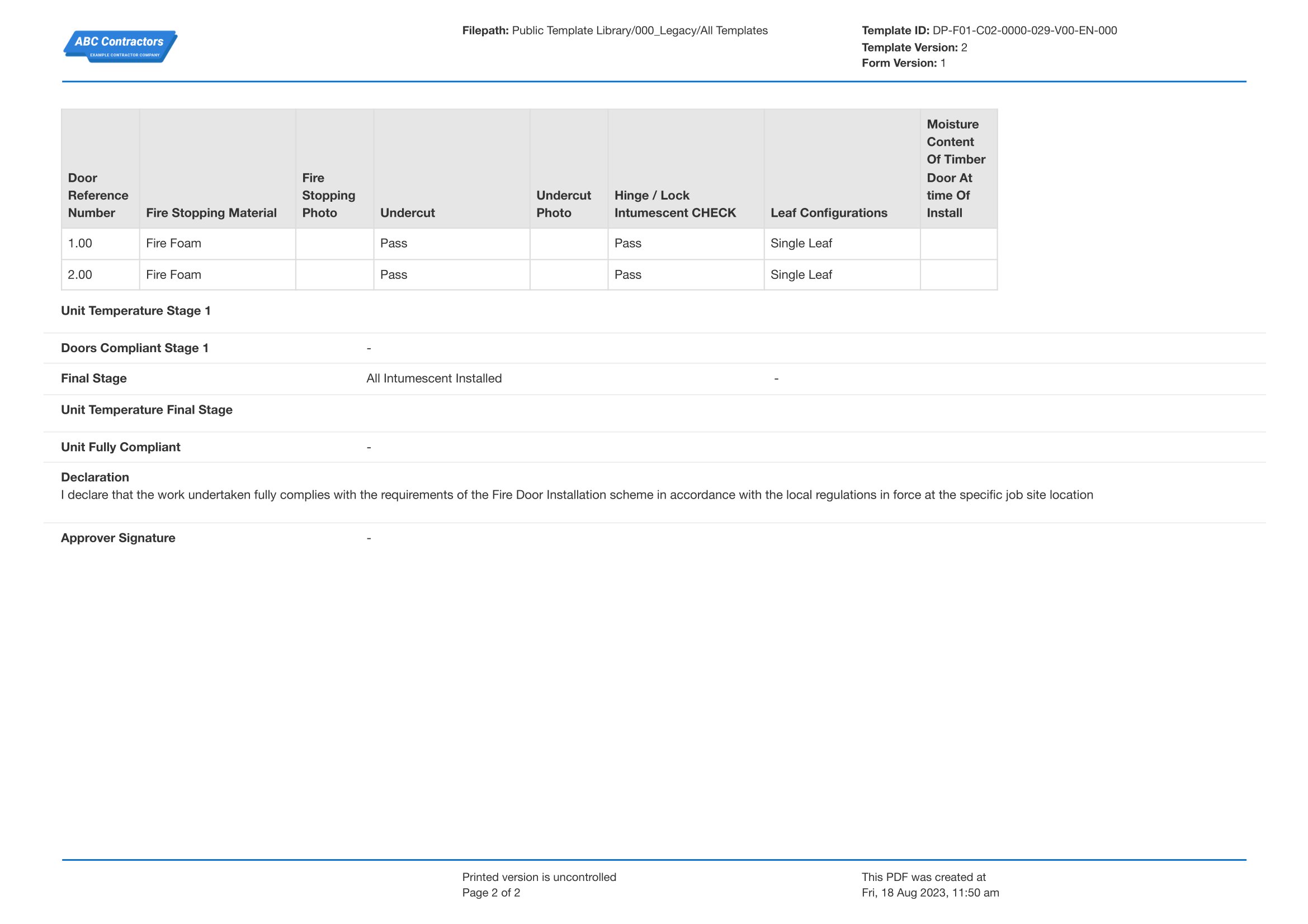Select the Template ID value text
Screen dimensions: 1308x924
[x=1023, y=30]
